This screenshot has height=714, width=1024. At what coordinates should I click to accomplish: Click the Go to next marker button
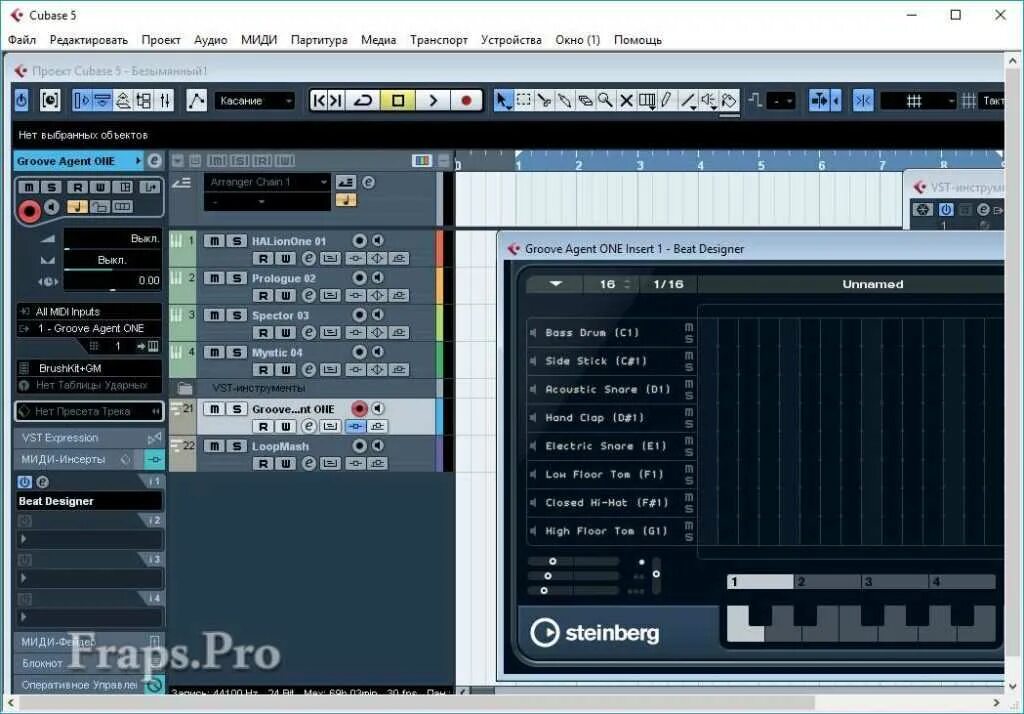(335, 101)
